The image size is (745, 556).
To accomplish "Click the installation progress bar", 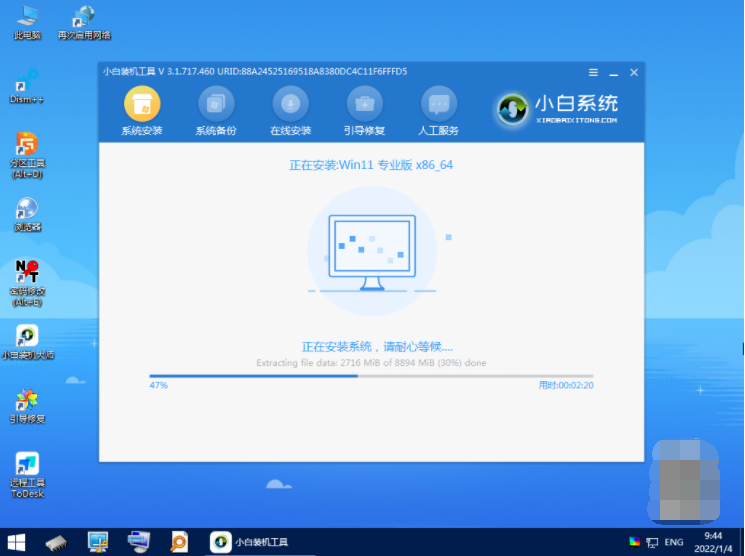I will [371, 376].
